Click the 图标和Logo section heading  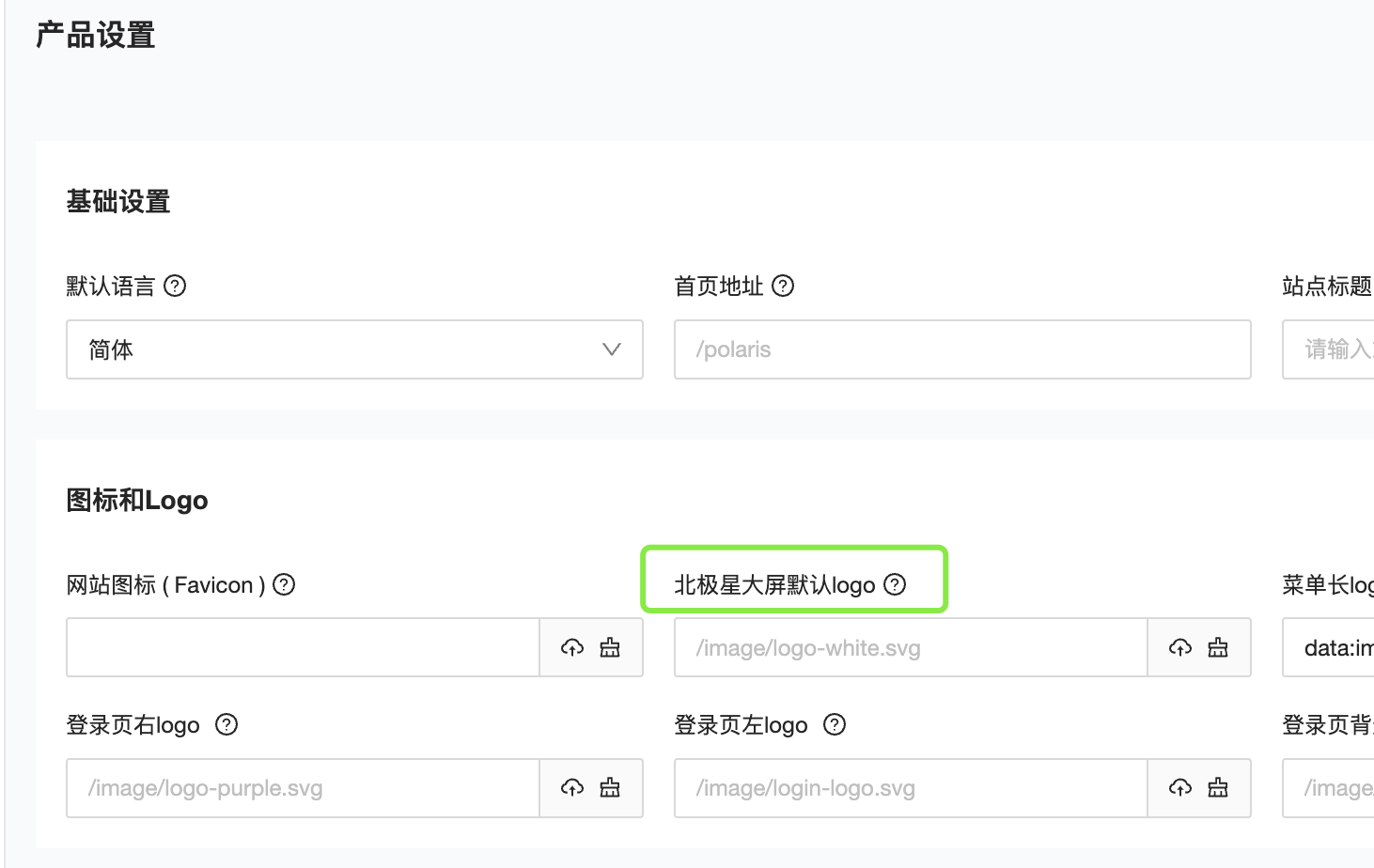tap(137, 500)
